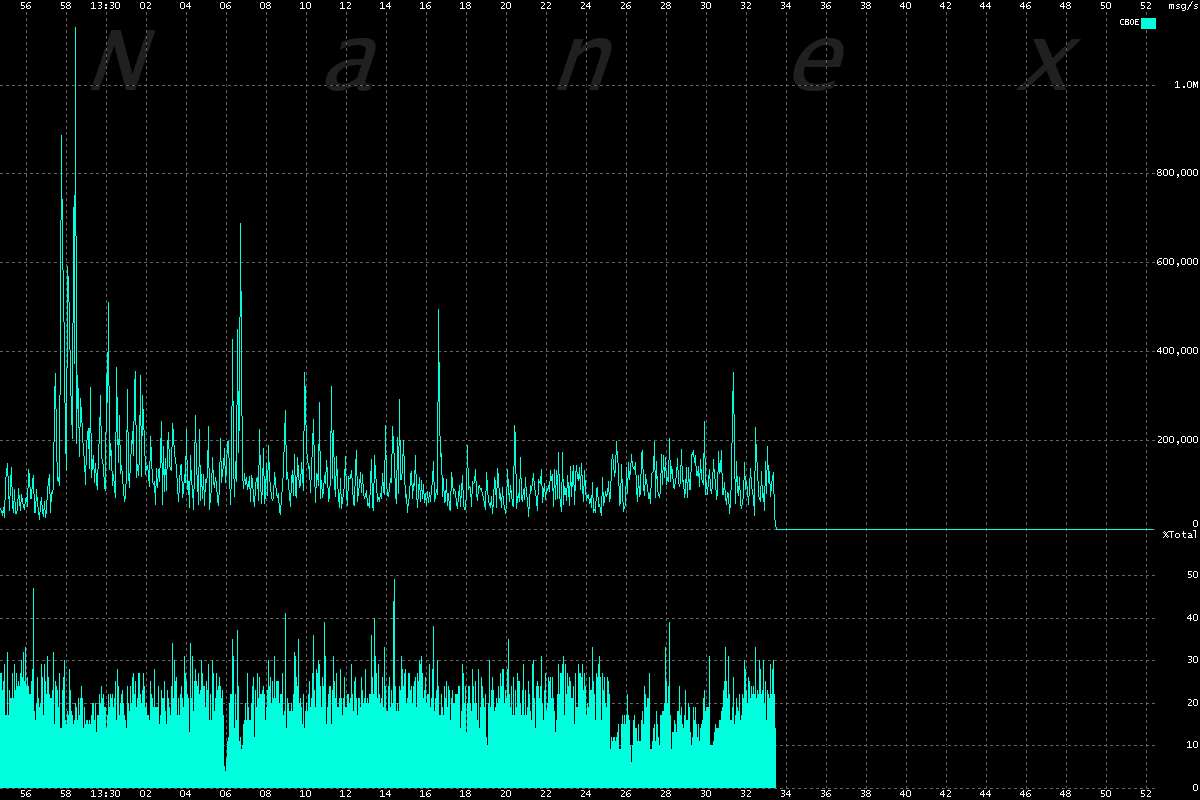Select the 36 label on the bottom time axis
1200x800 pixels.
click(x=826, y=794)
